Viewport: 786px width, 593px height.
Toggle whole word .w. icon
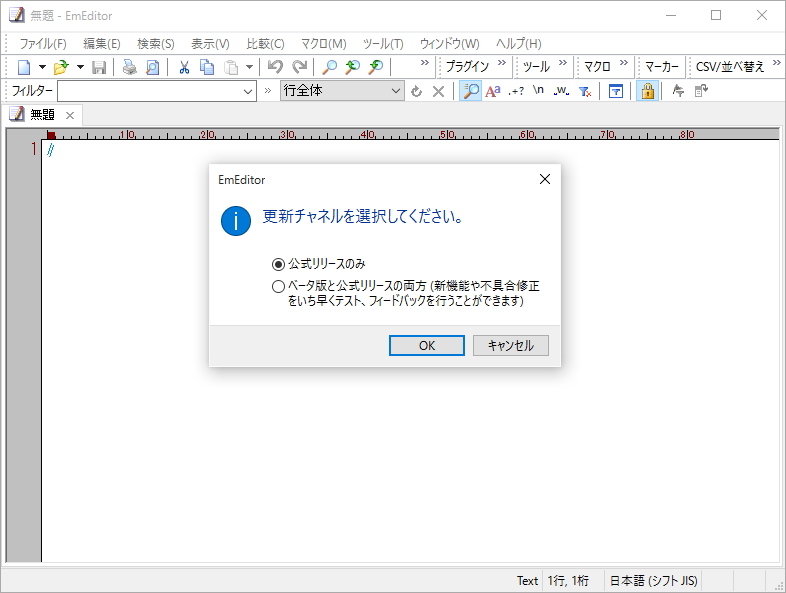561,91
